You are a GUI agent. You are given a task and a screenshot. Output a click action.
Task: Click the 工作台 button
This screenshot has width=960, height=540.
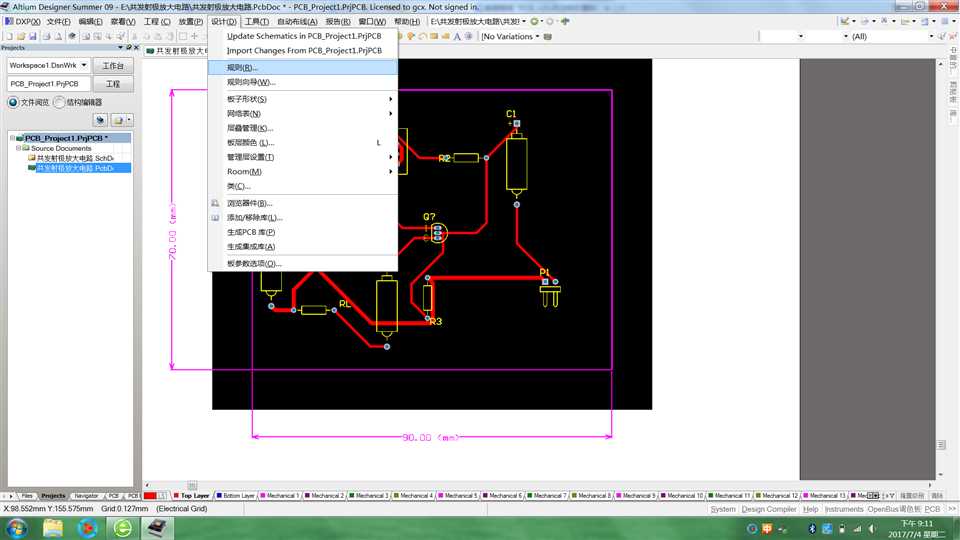click(x=113, y=66)
